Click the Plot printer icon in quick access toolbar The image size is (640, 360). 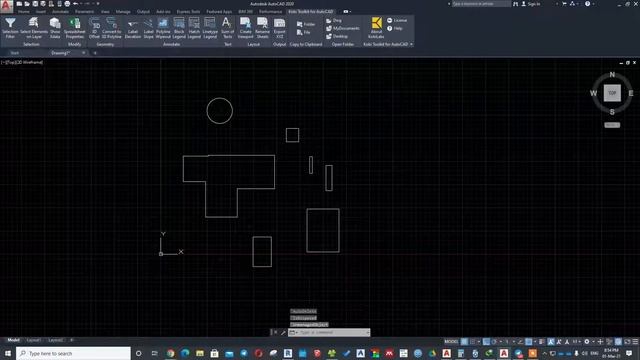[x=67, y=4]
